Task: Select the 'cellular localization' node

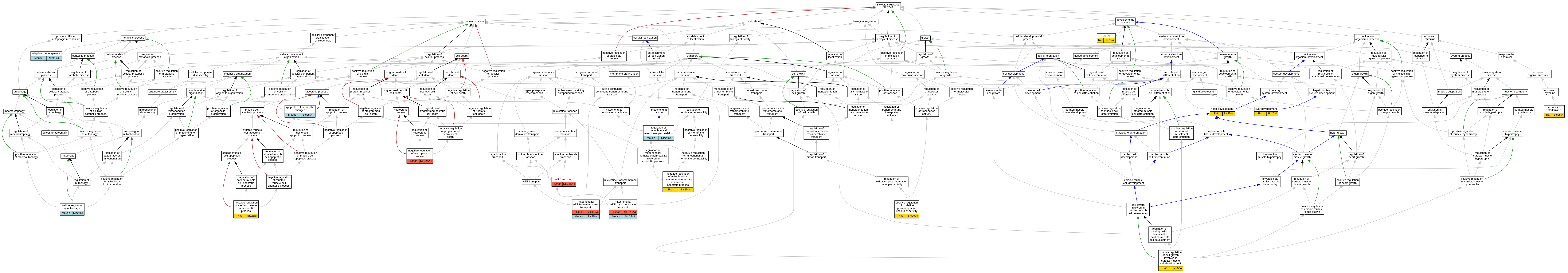Action: pyautogui.click(x=645, y=38)
